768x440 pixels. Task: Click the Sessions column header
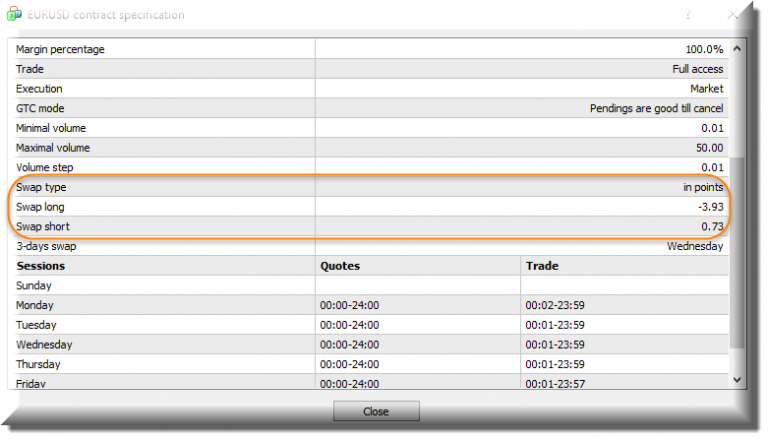[41, 266]
